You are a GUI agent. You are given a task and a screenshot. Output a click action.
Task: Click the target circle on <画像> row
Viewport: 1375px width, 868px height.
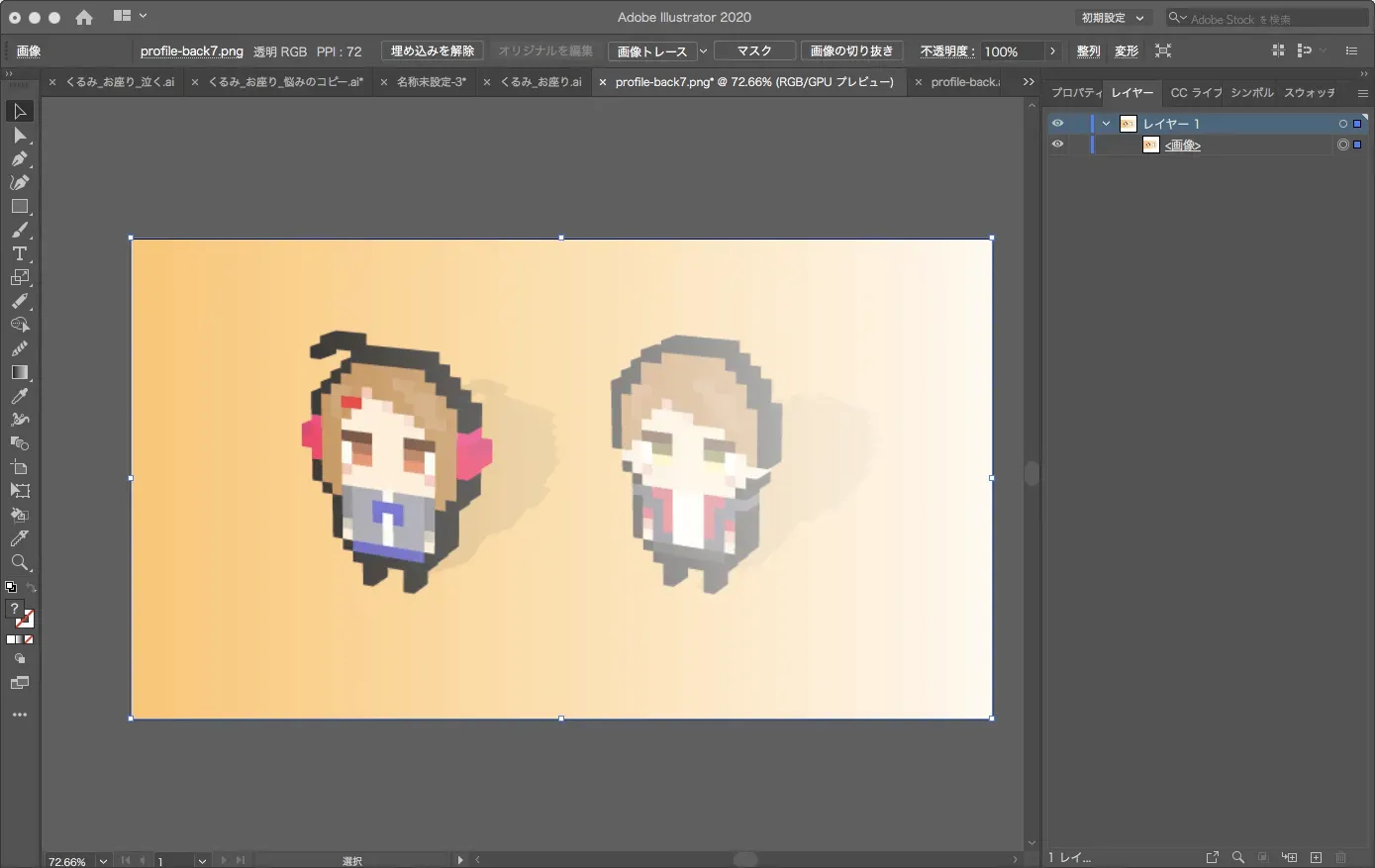coord(1342,145)
